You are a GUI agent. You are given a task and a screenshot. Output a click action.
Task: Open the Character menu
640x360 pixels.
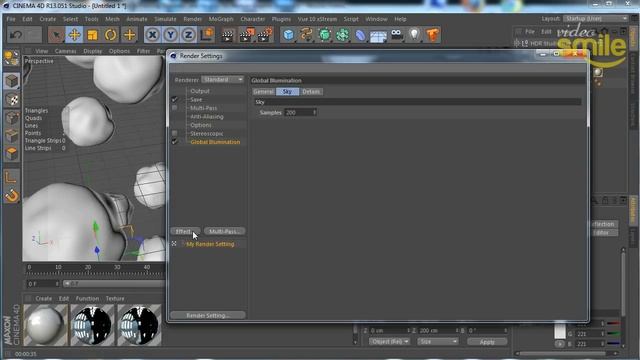click(253, 19)
